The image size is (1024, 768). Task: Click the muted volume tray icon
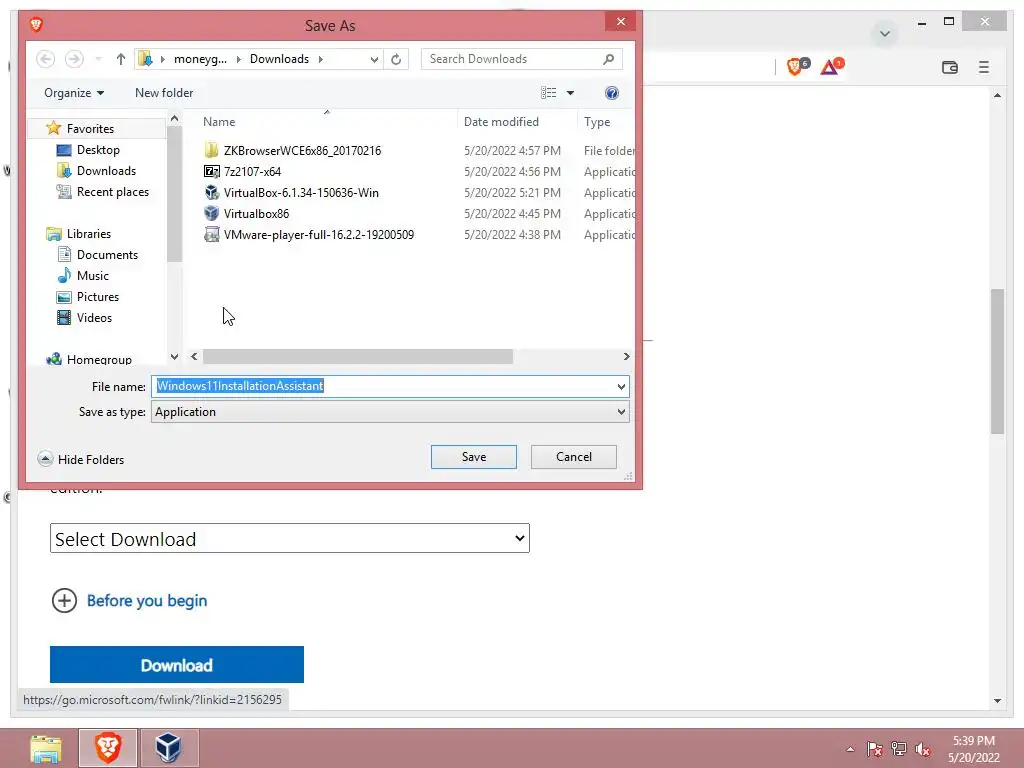click(x=923, y=749)
